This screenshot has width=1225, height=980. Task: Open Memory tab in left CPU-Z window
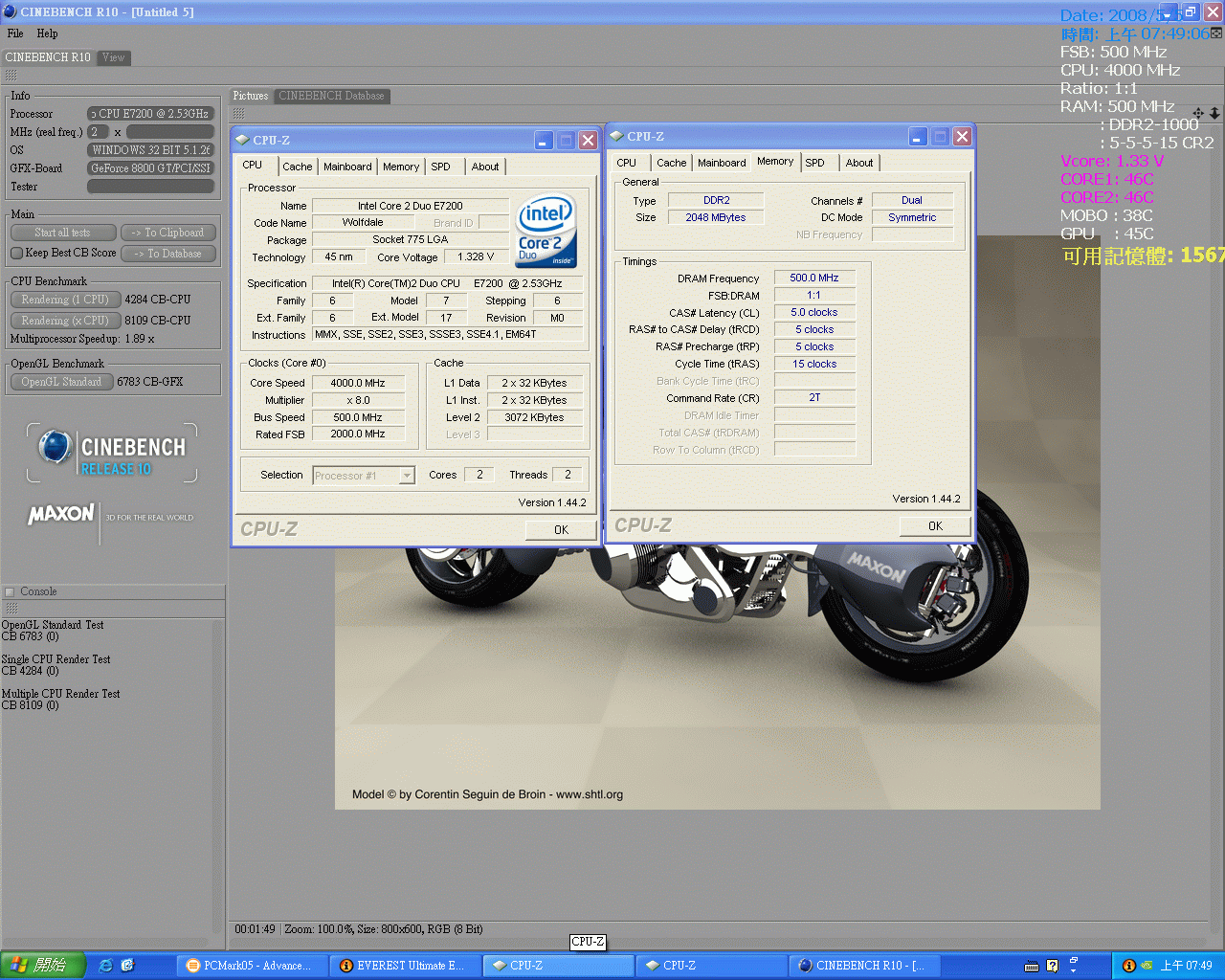[x=401, y=167]
